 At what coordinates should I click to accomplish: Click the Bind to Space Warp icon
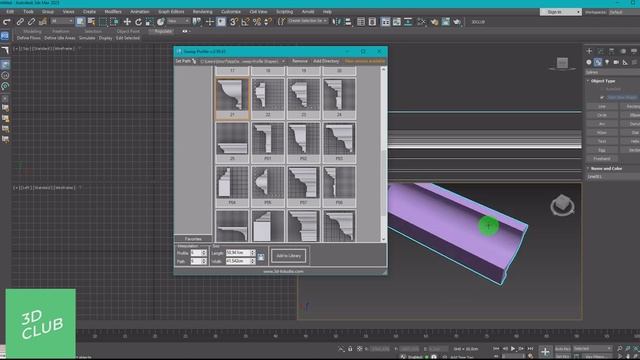point(42,22)
